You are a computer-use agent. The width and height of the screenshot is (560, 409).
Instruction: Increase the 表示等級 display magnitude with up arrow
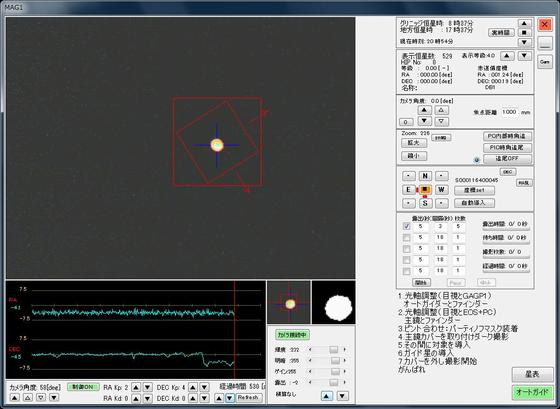[507, 56]
